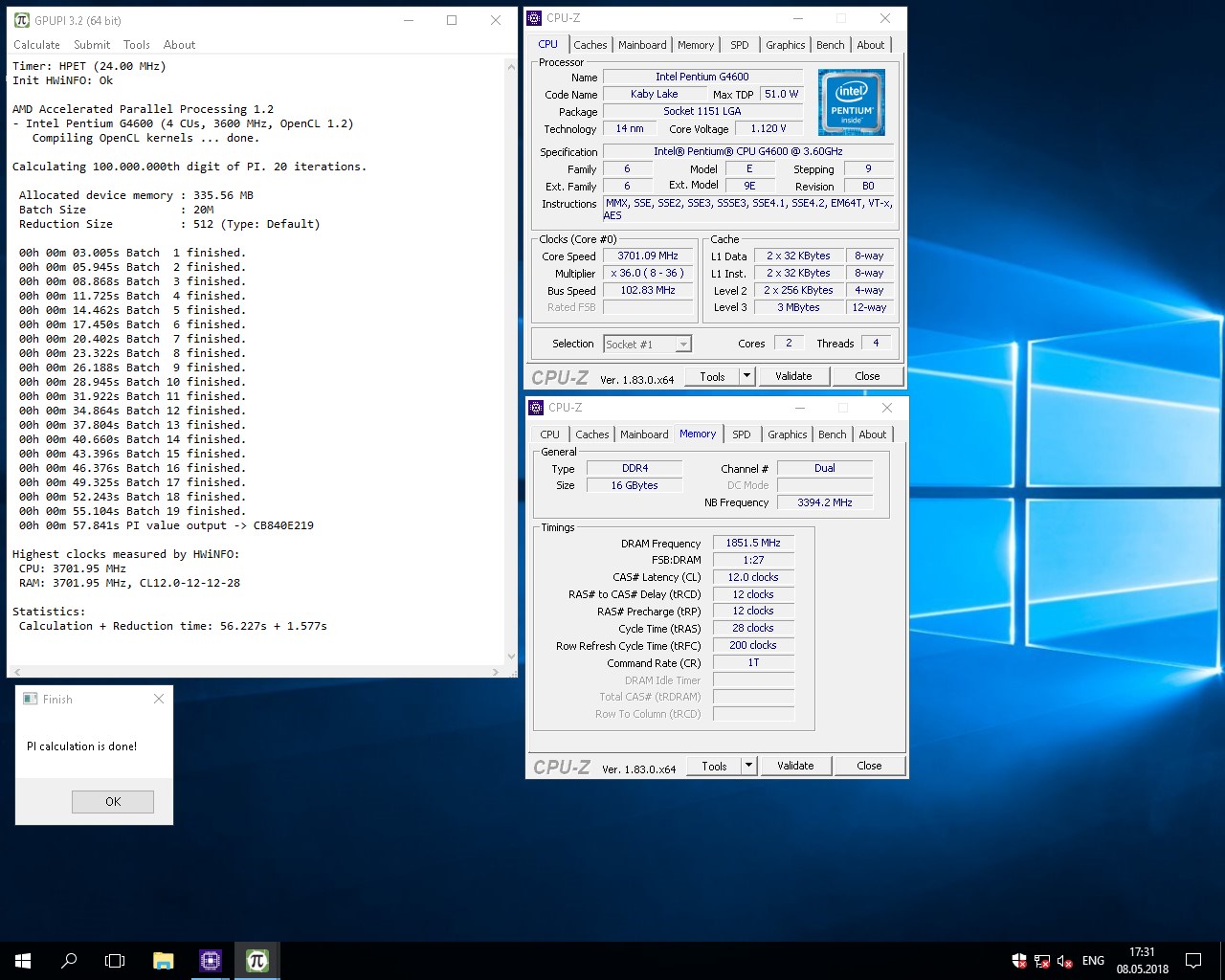Switch to Caches tab in top CPU-Z

coord(590,45)
